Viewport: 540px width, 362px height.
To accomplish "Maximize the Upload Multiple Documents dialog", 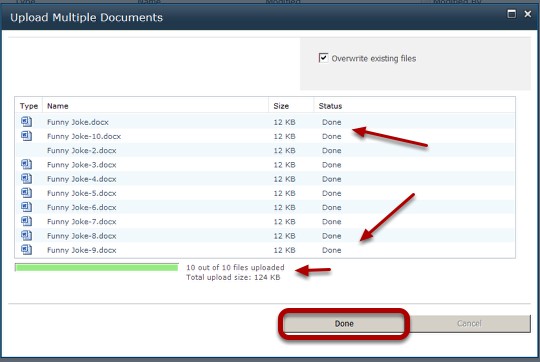I will (511, 14).
